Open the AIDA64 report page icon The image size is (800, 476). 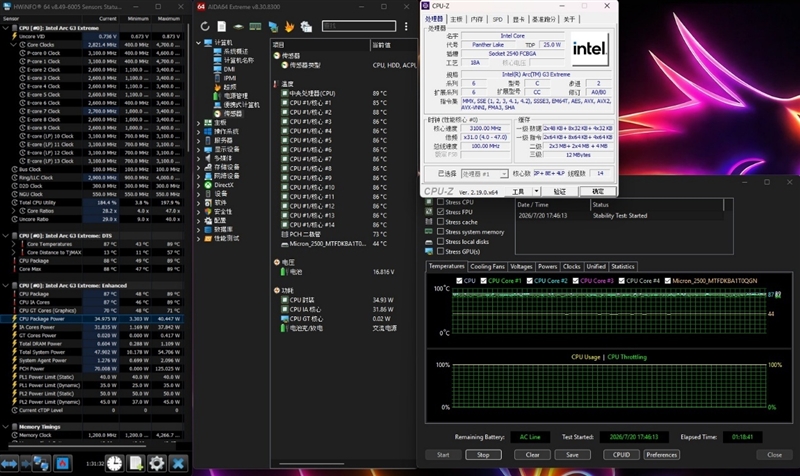[x=221, y=26]
